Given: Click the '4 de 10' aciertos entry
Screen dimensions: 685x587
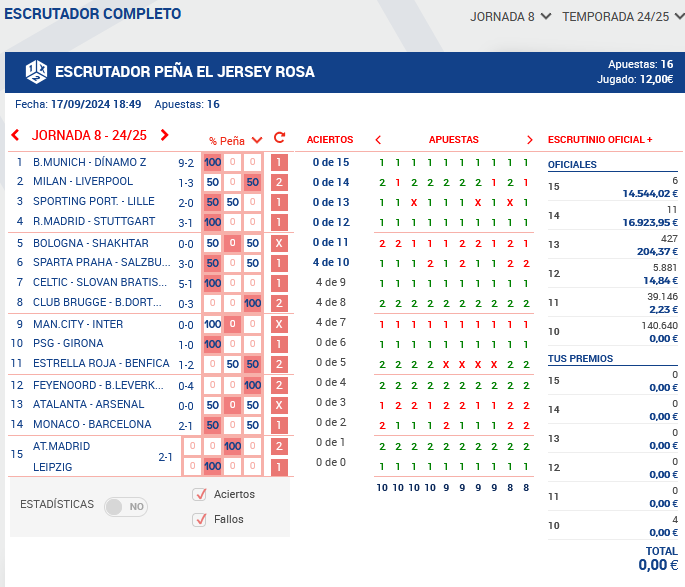Looking at the screenshot, I should (x=331, y=262).
